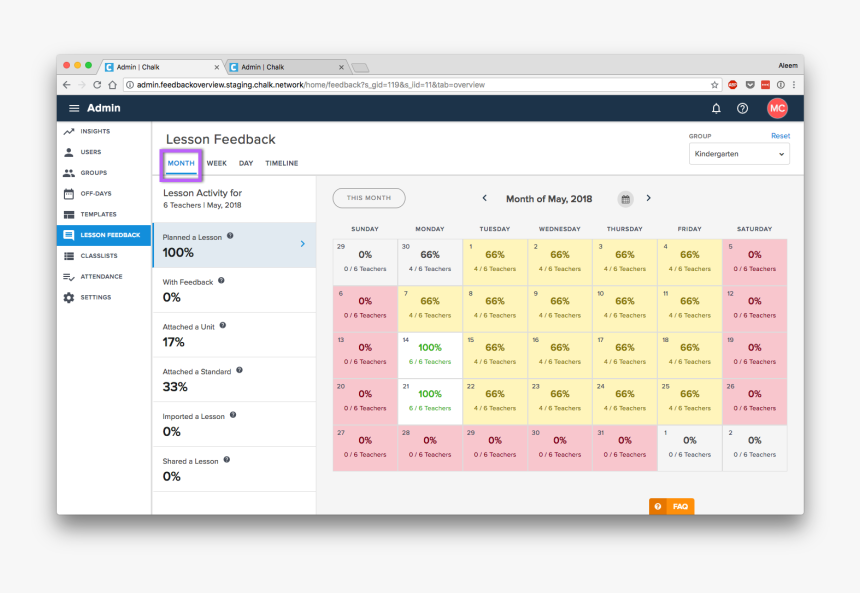Expand the Planned a Lesson chevron
Image resolution: width=860 pixels, height=593 pixels.
click(302, 243)
